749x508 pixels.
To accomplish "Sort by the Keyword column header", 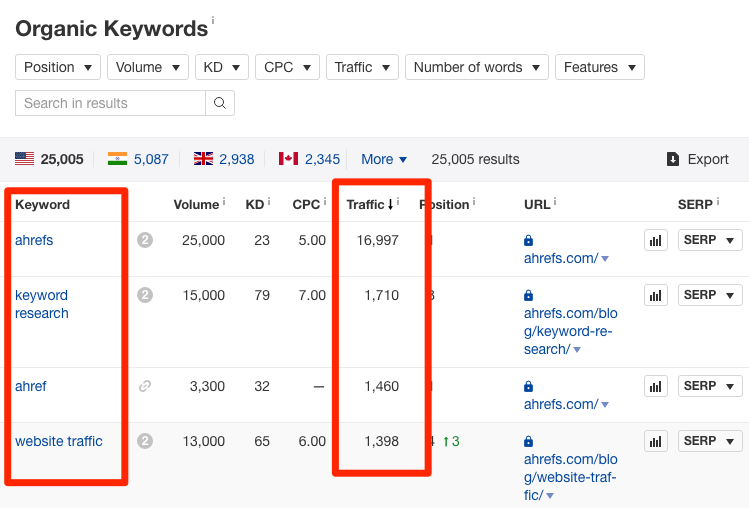I will [x=43, y=205].
